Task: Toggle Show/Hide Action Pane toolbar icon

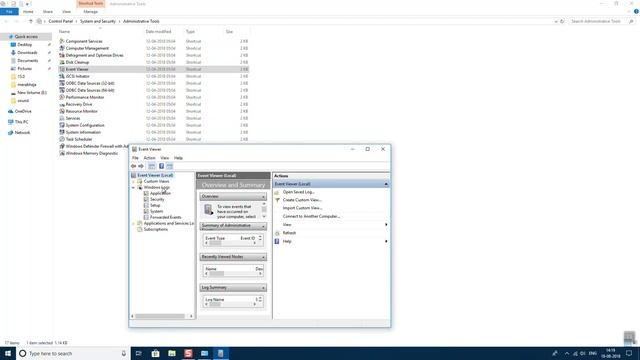Action: click(169, 166)
